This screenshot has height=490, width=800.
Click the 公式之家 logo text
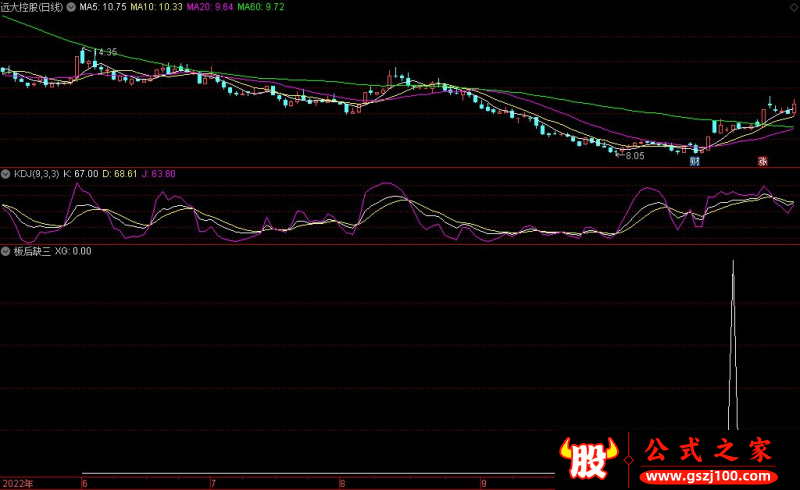coord(708,450)
